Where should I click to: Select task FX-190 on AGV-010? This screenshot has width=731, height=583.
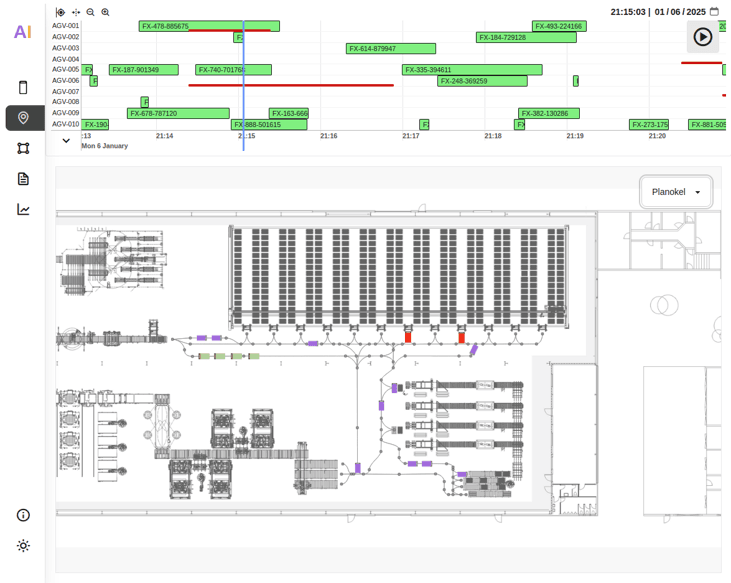click(95, 124)
